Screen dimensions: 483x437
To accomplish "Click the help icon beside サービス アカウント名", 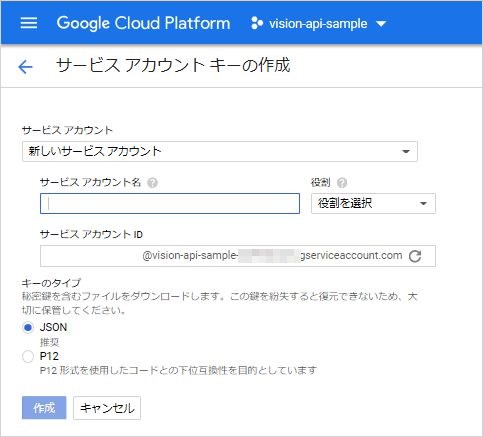I will pyautogui.click(x=152, y=183).
